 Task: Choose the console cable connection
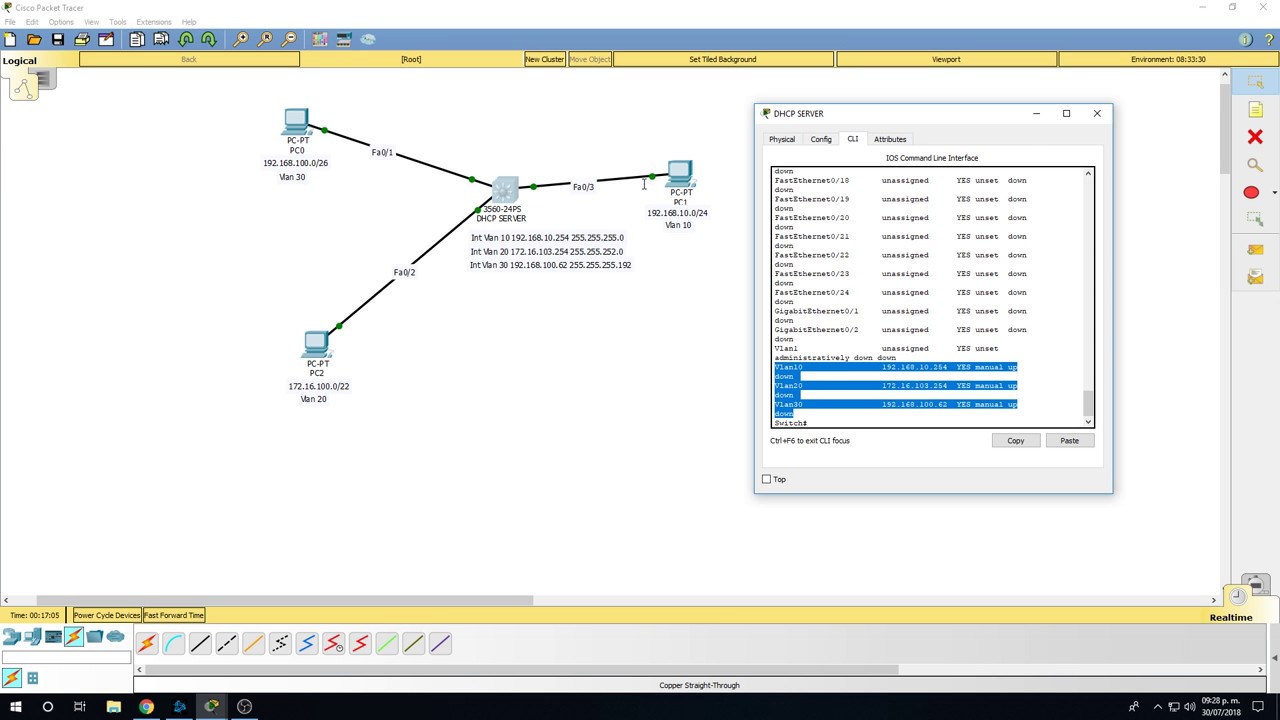point(174,644)
